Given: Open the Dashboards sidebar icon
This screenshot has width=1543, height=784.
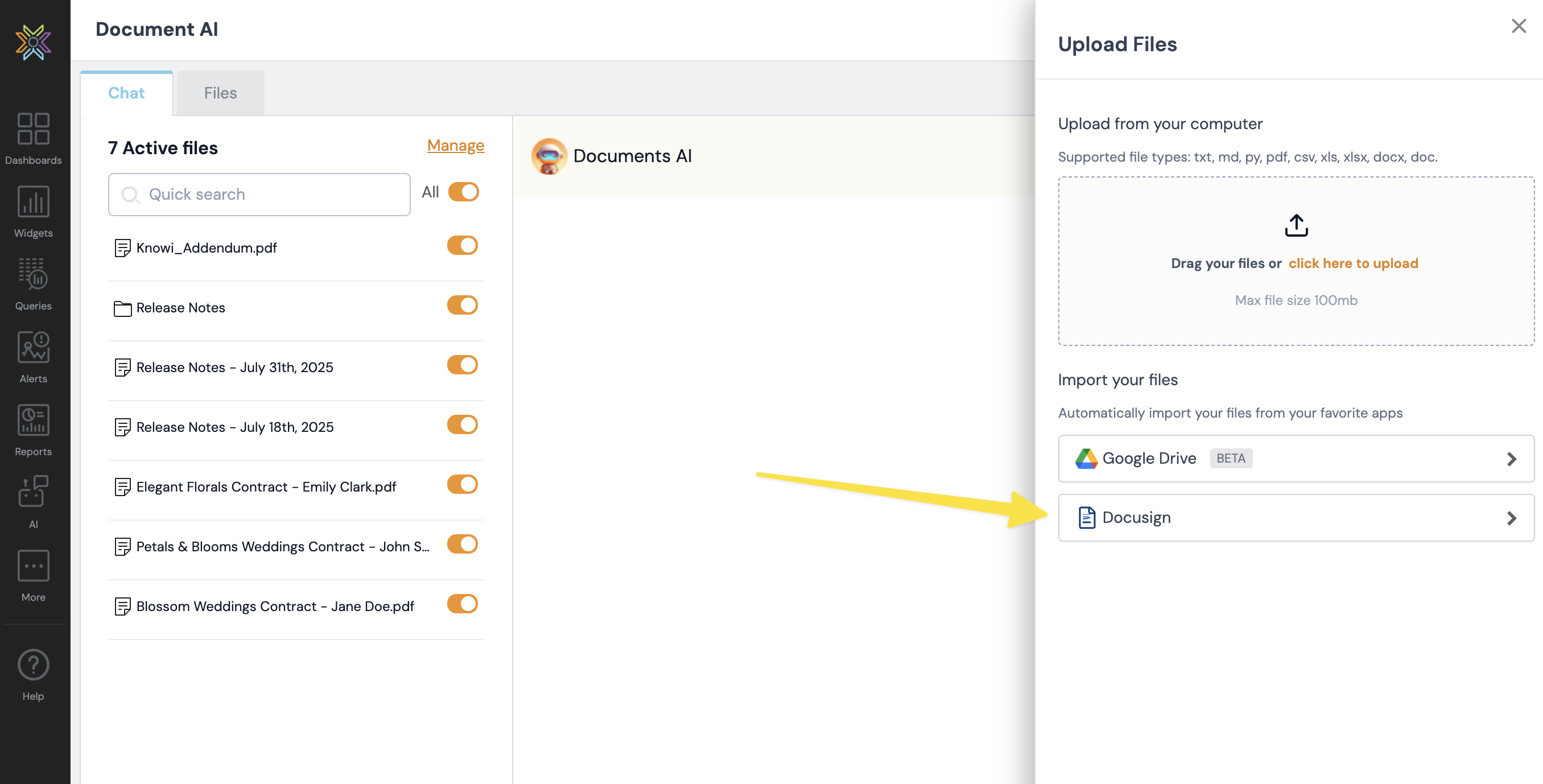Looking at the screenshot, I should click(33, 129).
